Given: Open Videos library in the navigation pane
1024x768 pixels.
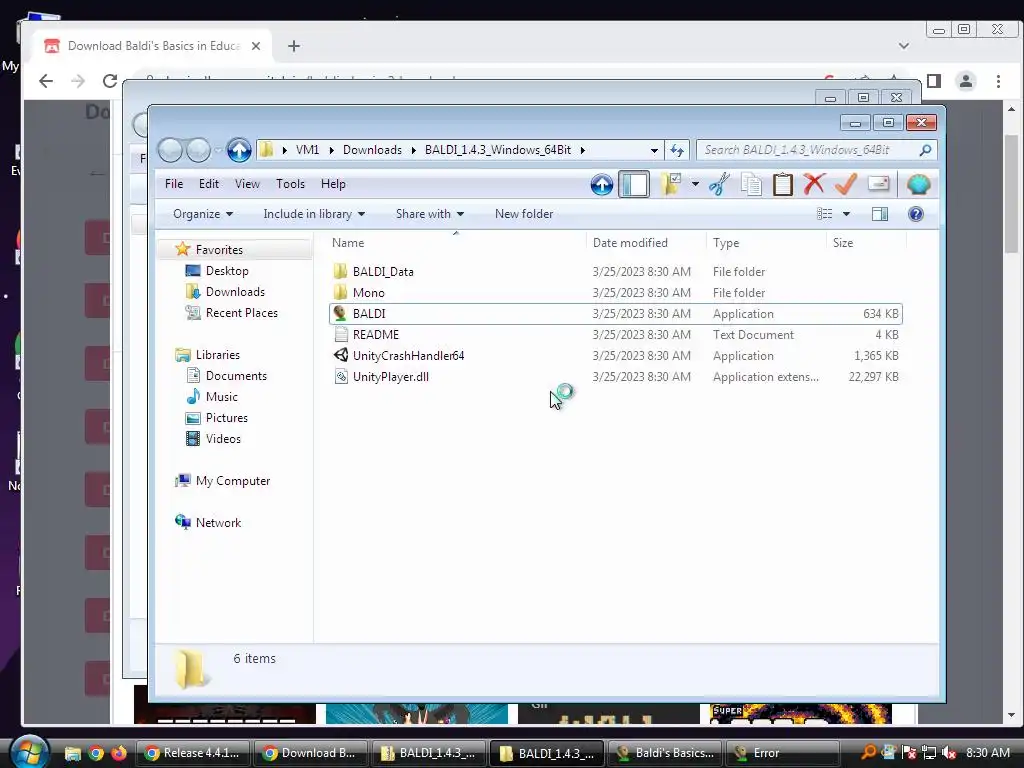Looking at the screenshot, I should pyautogui.click(x=223, y=439).
